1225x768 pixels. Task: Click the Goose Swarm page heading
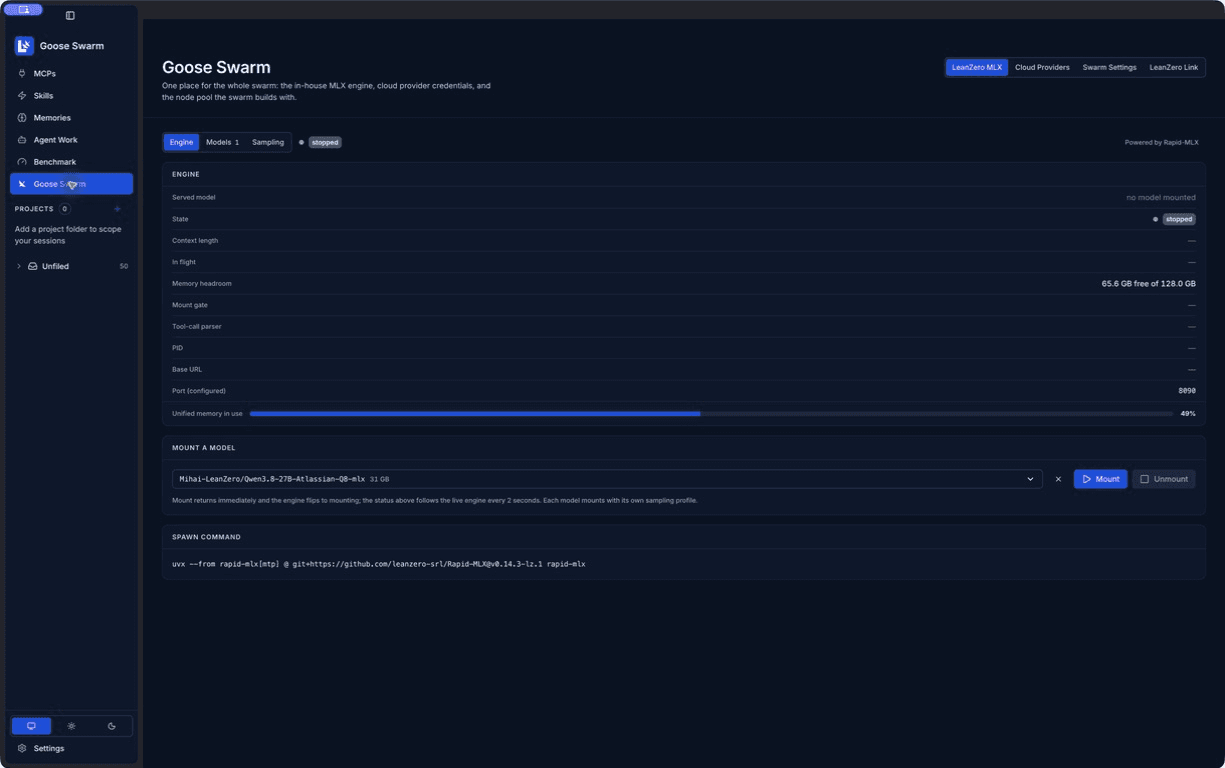216,67
